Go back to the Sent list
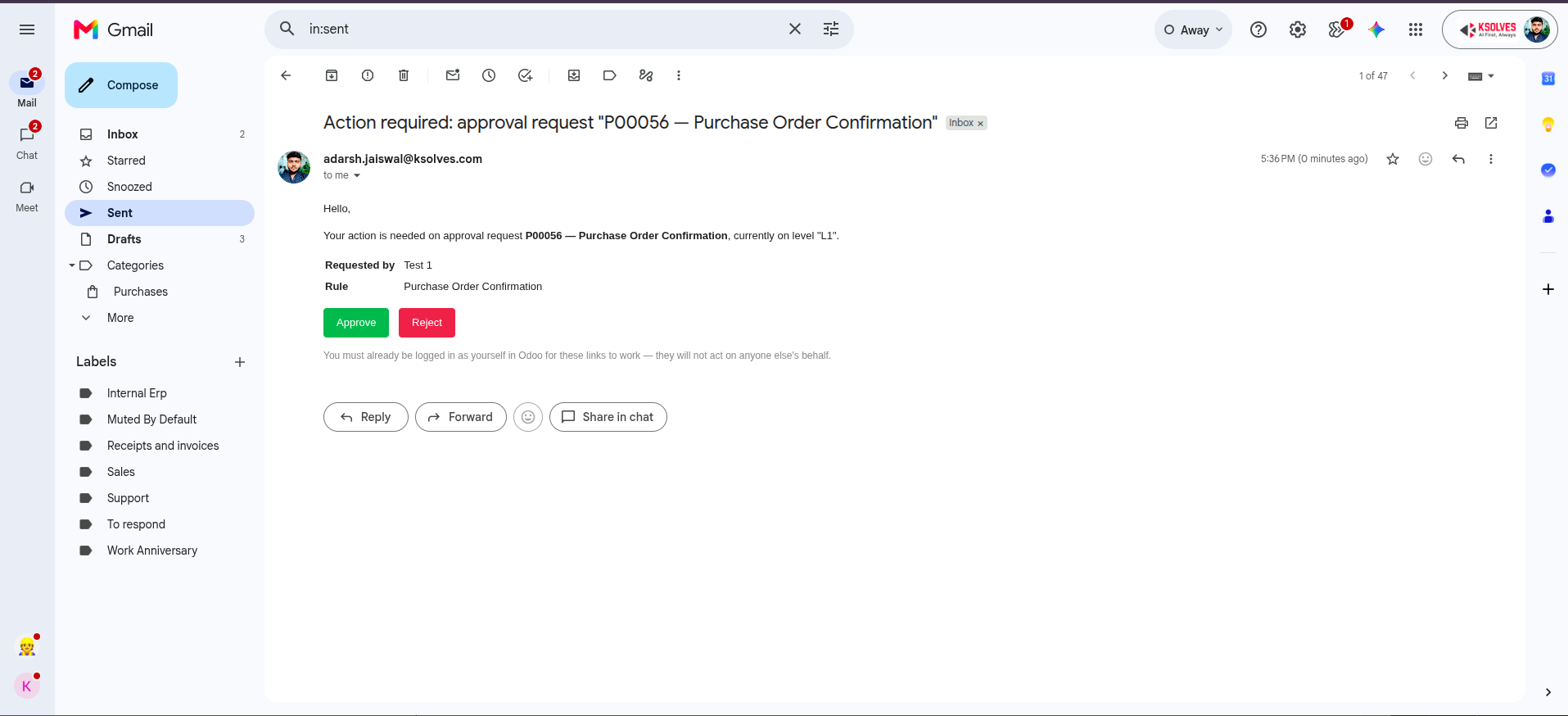1568x716 pixels. (286, 75)
